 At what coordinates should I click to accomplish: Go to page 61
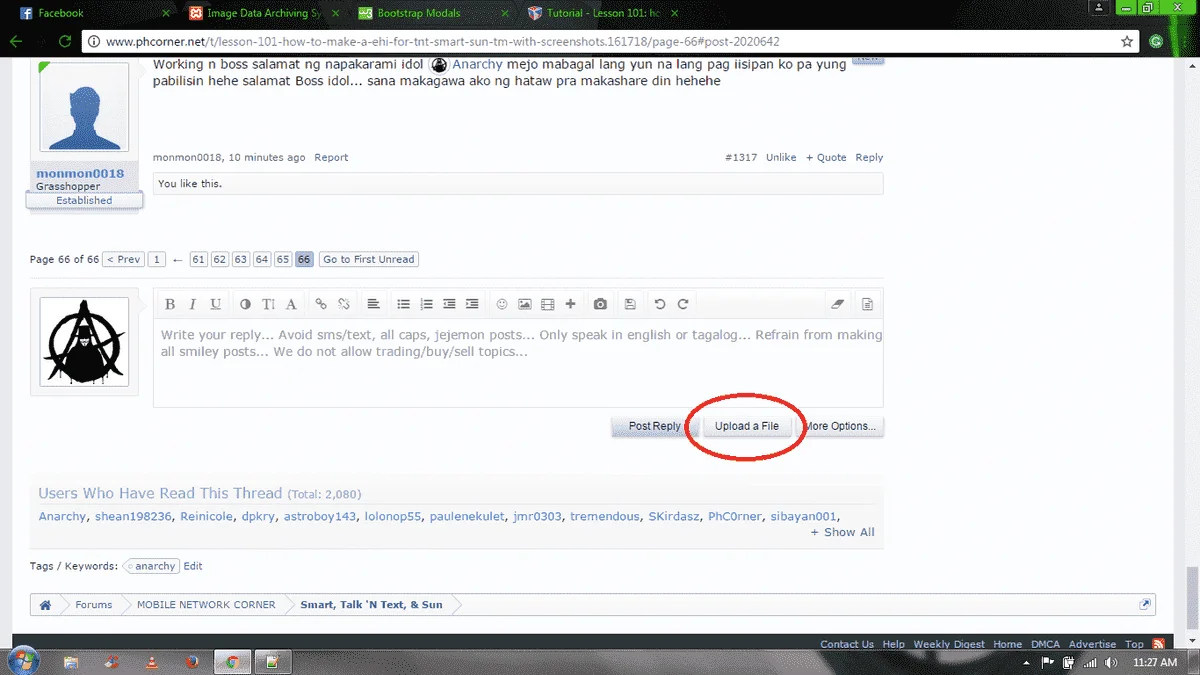199,259
